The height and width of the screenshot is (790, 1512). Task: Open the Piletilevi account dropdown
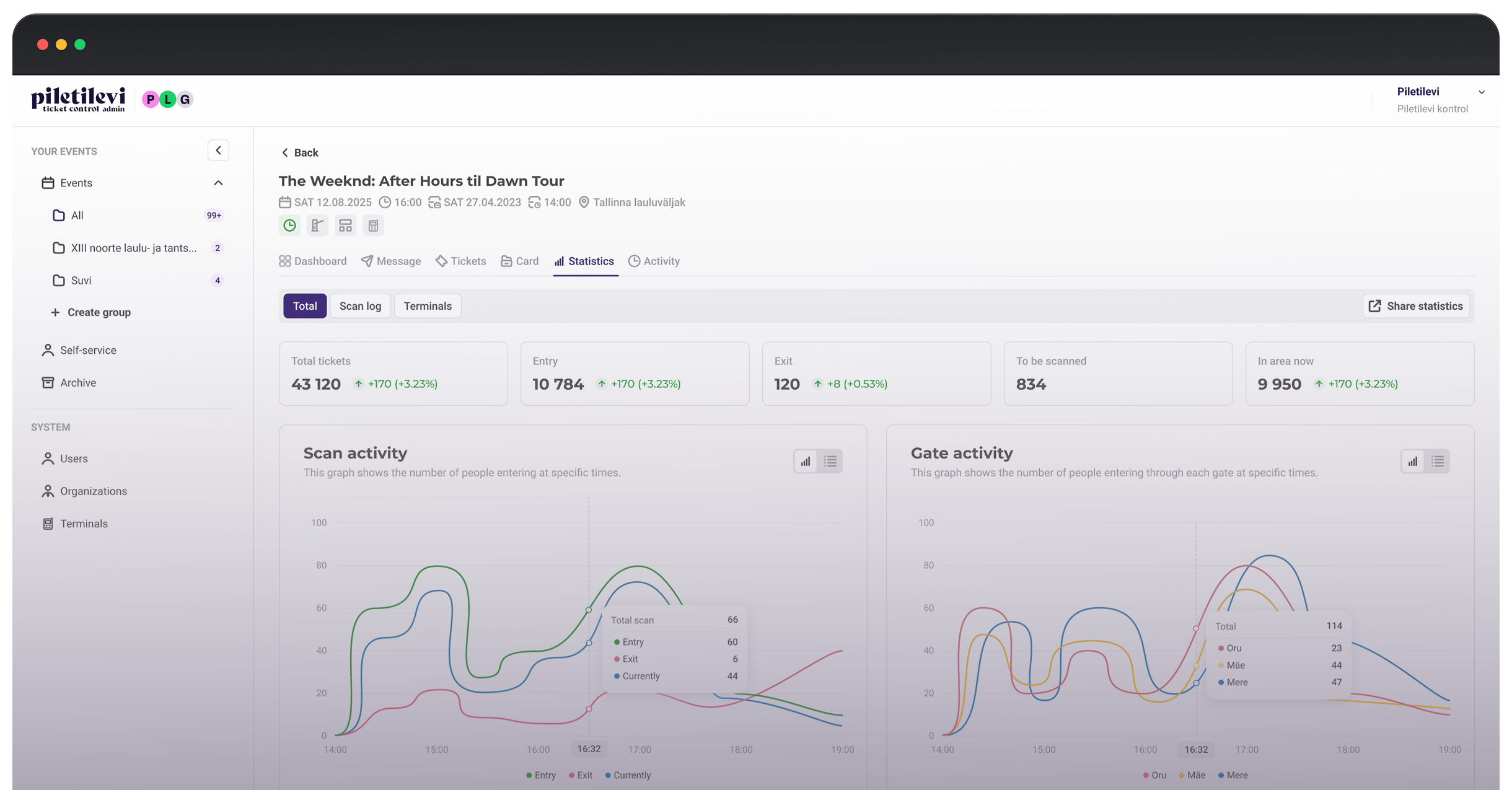(x=1482, y=92)
